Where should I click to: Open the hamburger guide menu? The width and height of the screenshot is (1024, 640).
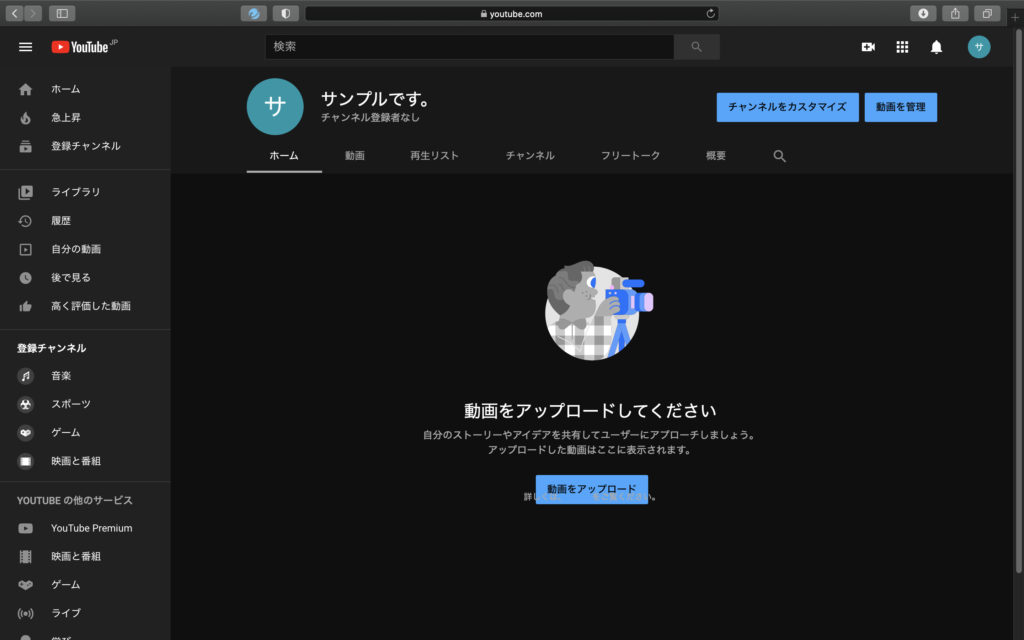click(25, 47)
